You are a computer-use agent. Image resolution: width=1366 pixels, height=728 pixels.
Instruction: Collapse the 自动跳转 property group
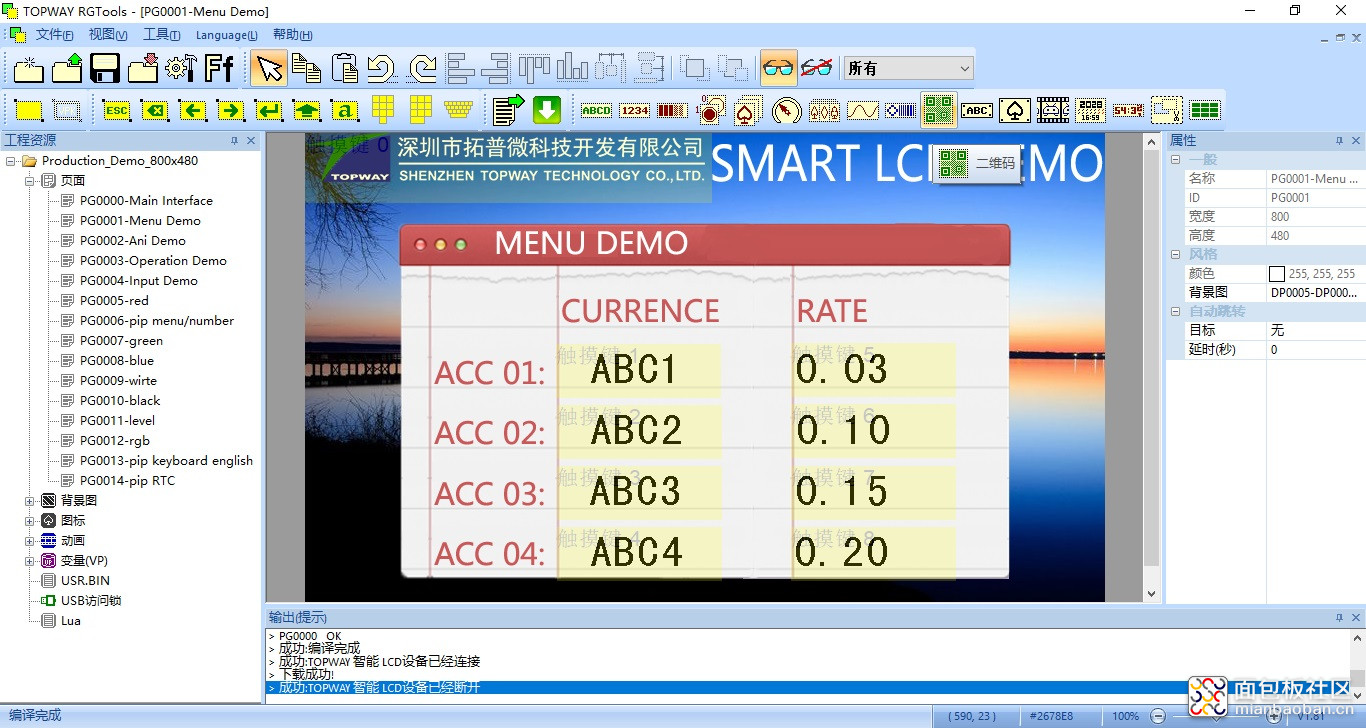[1176, 312]
